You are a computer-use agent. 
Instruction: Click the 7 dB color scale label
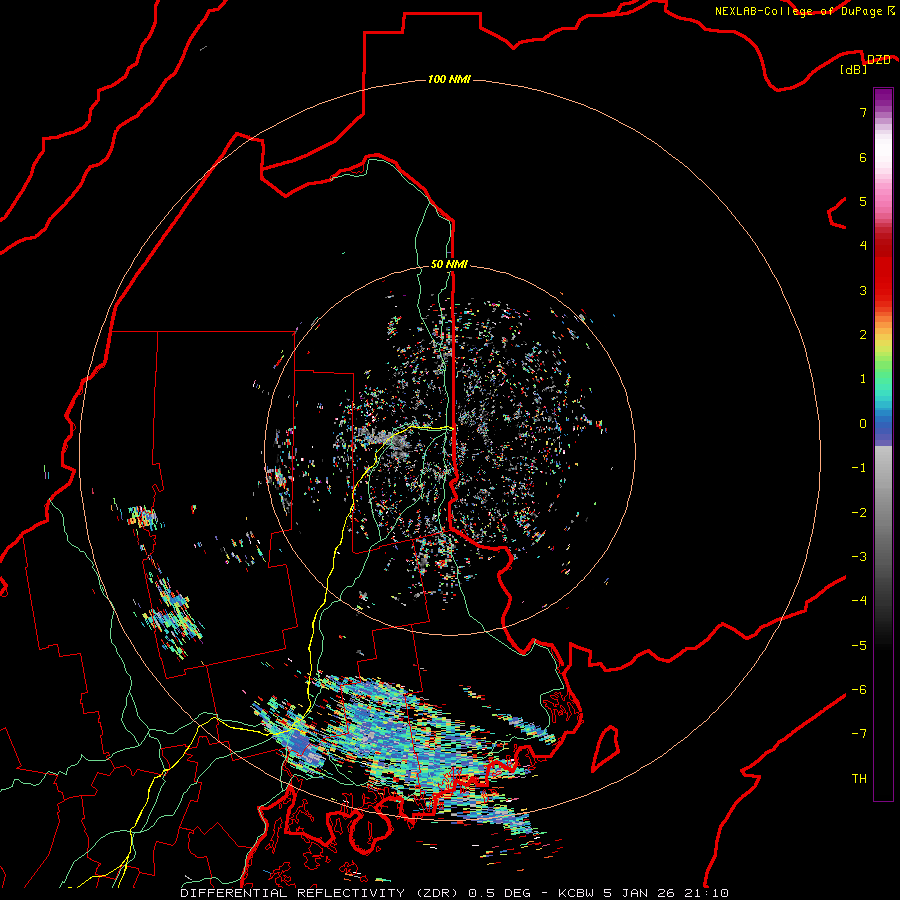point(863,112)
